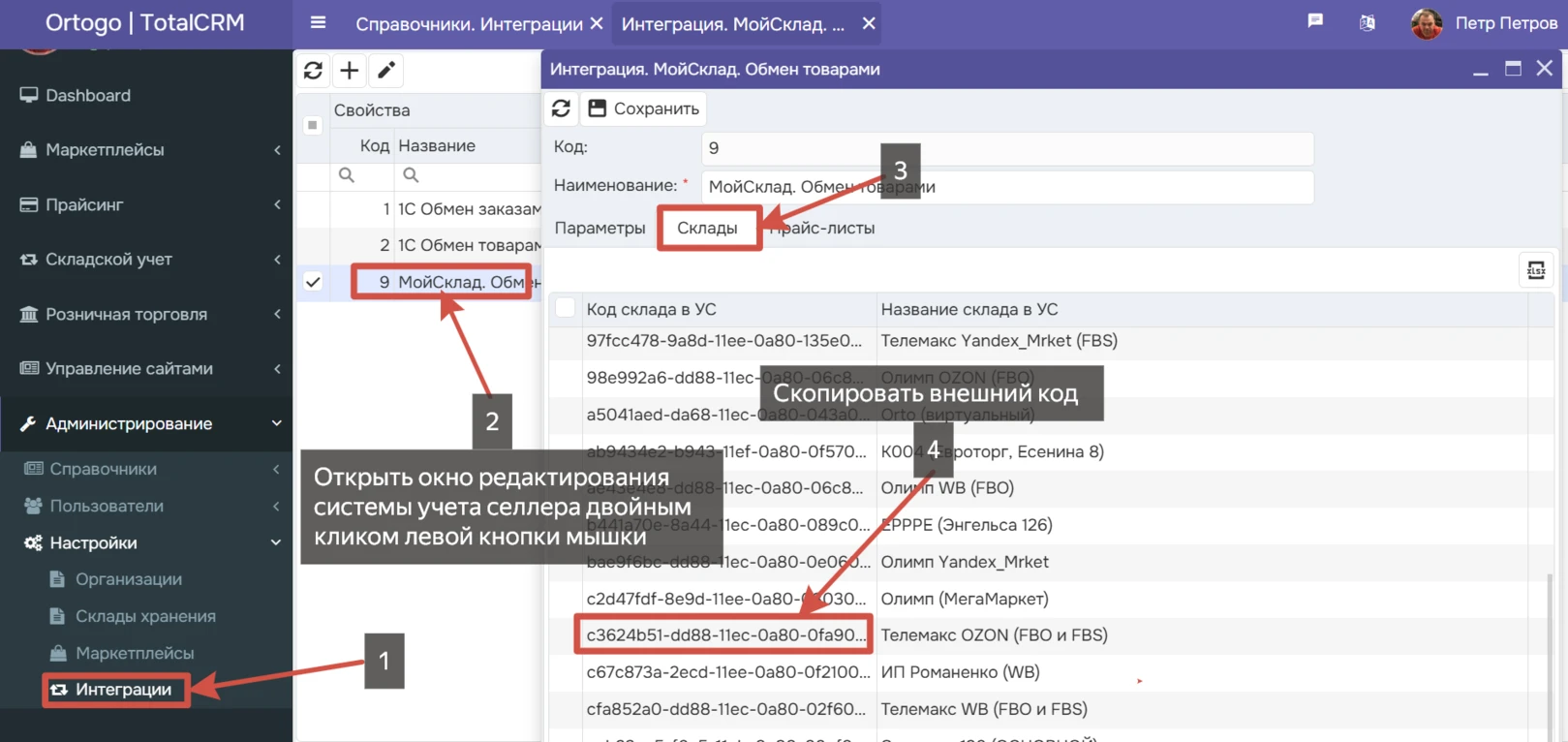Expand the Пользователи submenu chevron
Viewport: 1568px width, 742px height.
tap(276, 506)
